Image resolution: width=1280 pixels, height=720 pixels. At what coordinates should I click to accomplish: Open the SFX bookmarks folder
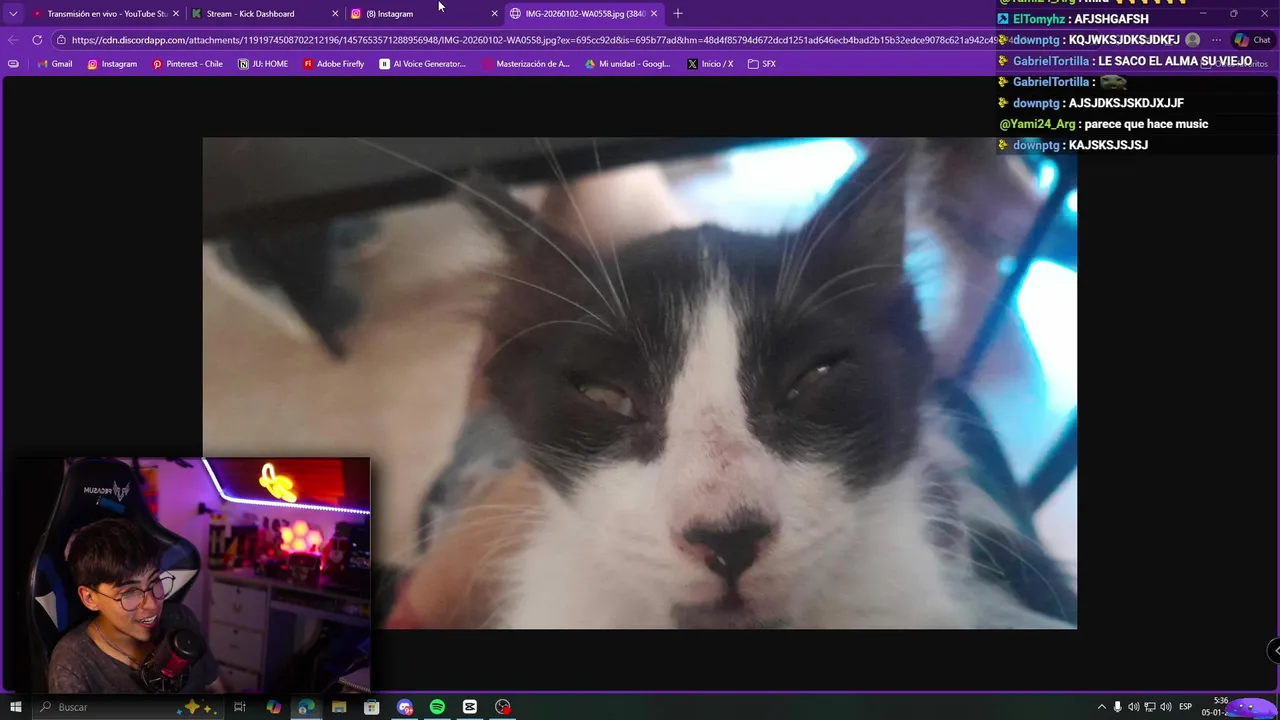click(762, 64)
